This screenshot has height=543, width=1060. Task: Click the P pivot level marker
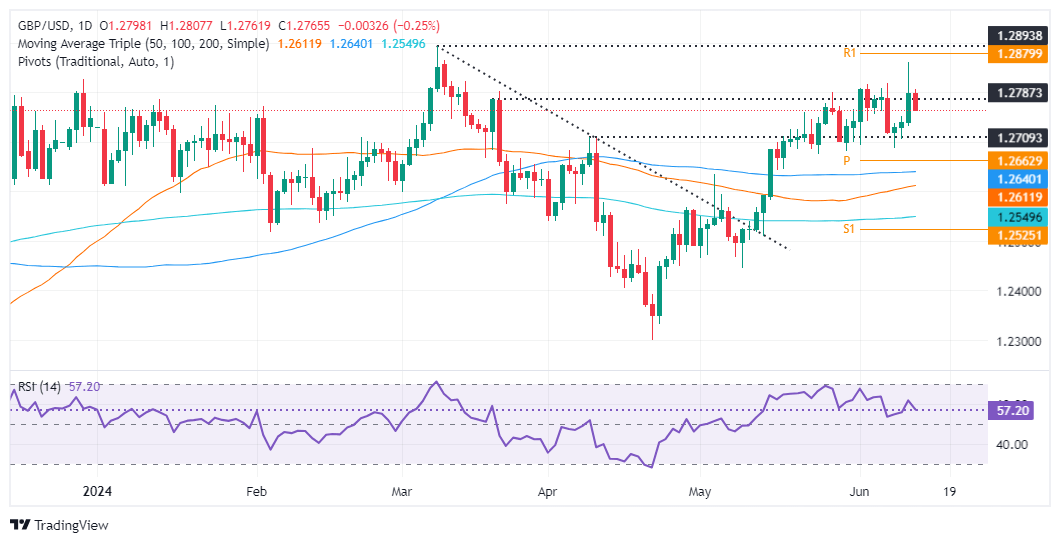[x=846, y=160]
